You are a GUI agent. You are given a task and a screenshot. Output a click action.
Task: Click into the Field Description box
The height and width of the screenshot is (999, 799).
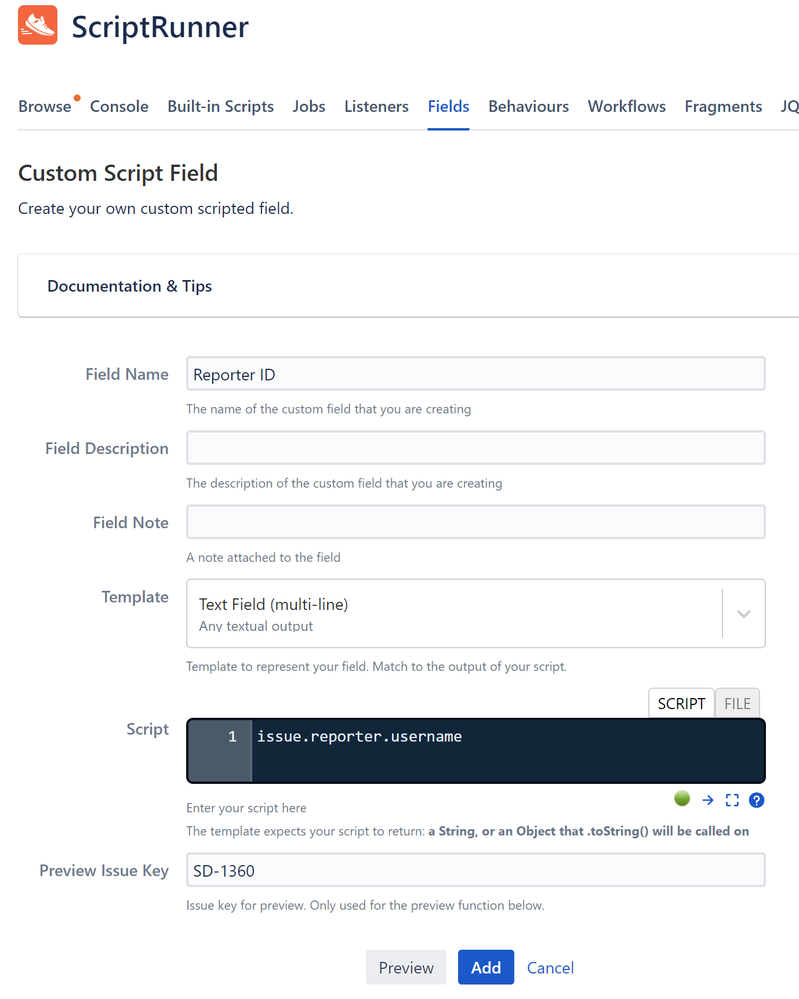pyautogui.click(x=476, y=448)
